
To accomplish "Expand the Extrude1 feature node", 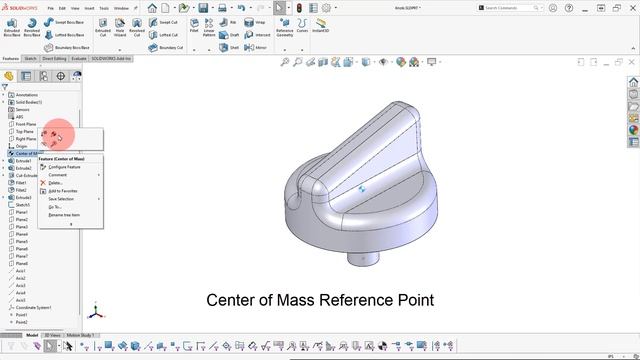I will [x=4, y=161].
